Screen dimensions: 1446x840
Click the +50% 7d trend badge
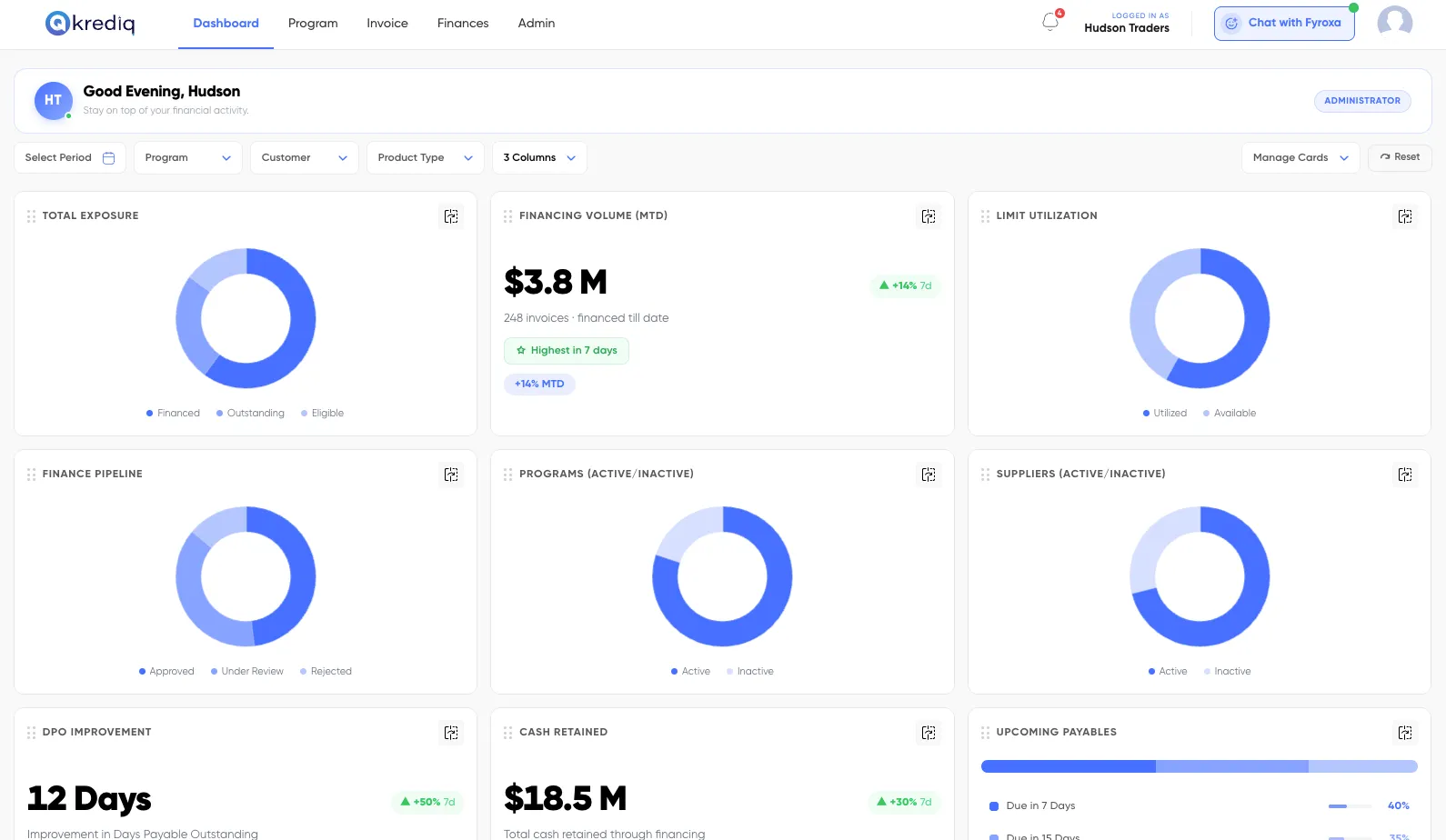(x=427, y=802)
